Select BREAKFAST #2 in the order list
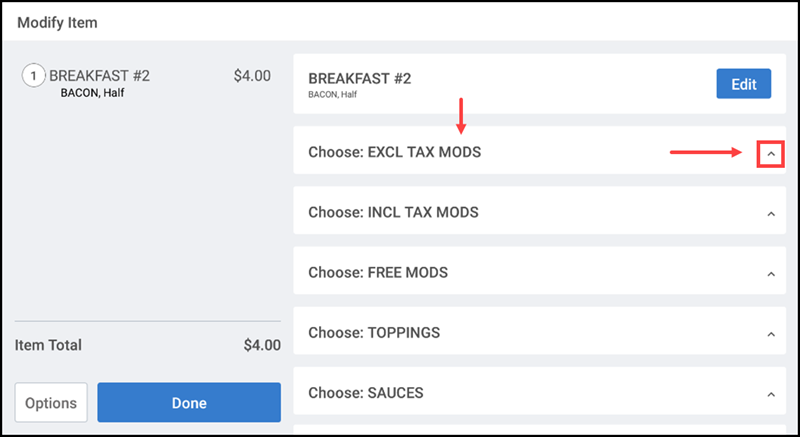 pyautogui.click(x=99, y=76)
